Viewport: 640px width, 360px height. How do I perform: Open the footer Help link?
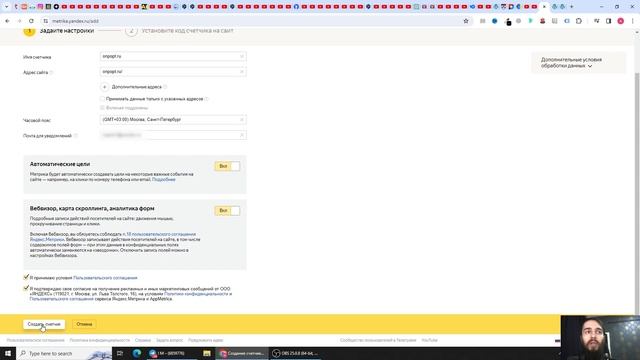(x=143, y=340)
